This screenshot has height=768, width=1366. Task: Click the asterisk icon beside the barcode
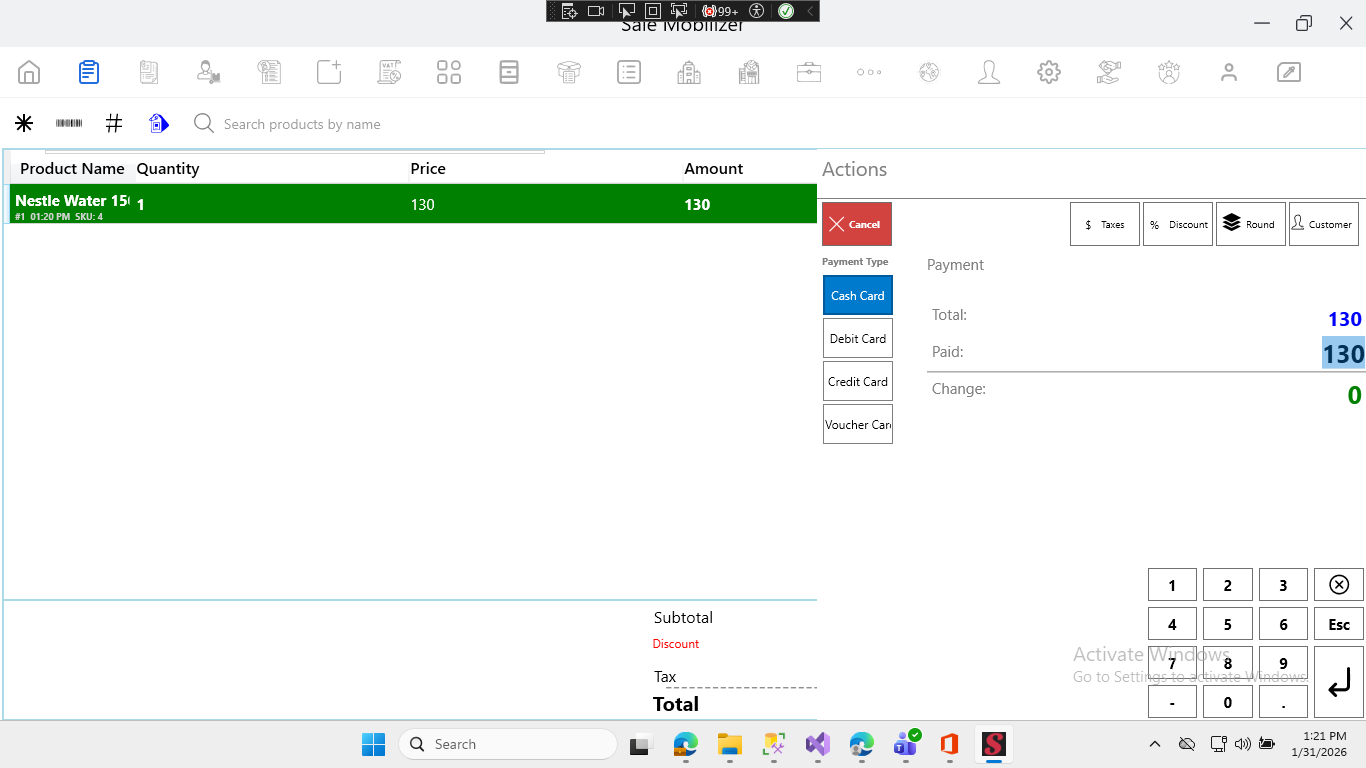pyautogui.click(x=24, y=123)
